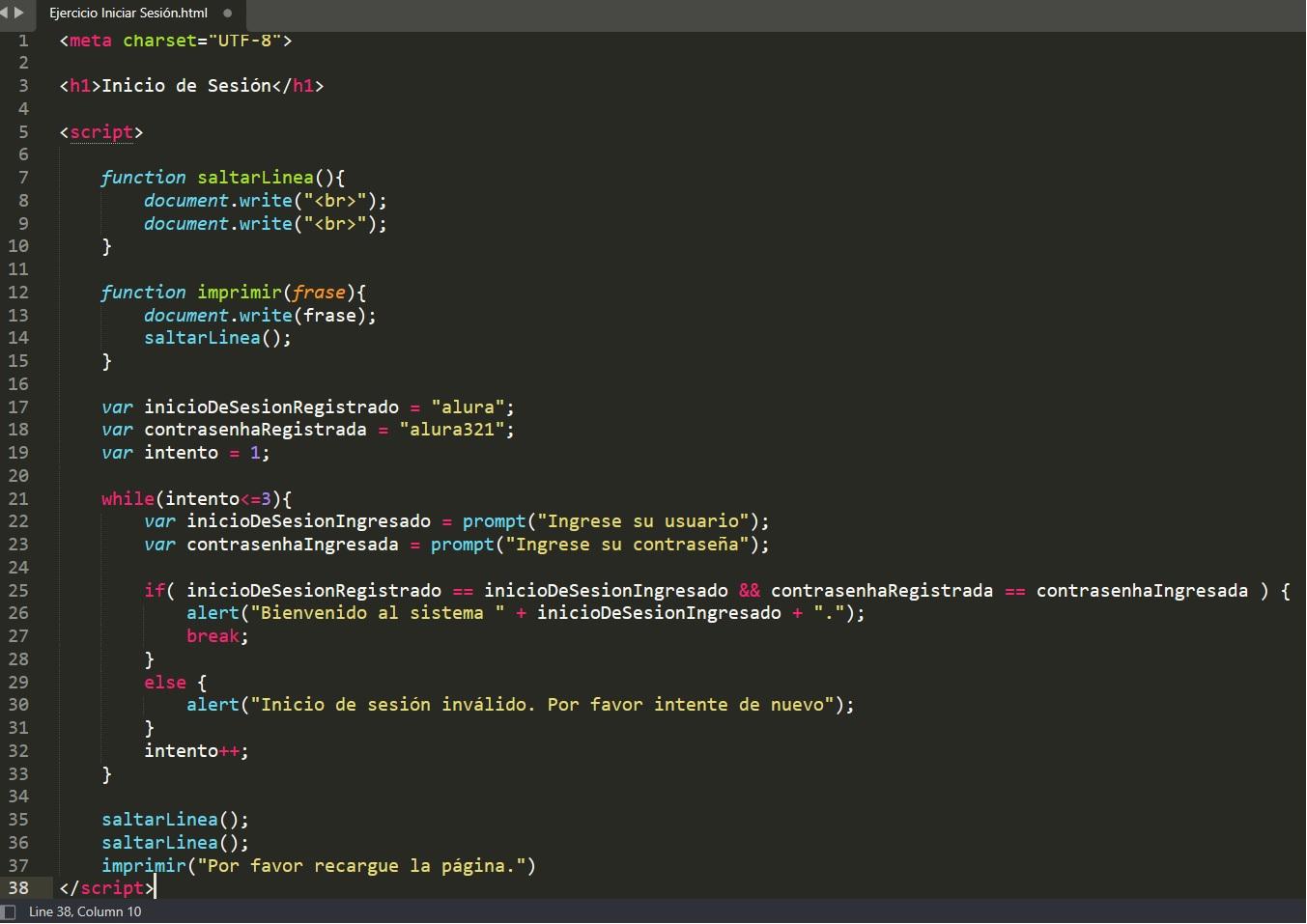The width and height of the screenshot is (1307, 924).
Task: Click line number 25 in the gutter
Action: (x=18, y=591)
